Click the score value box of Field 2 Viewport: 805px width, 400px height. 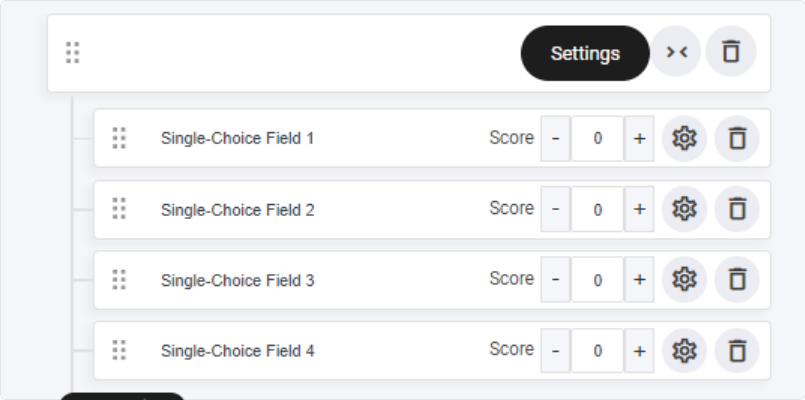pos(598,209)
